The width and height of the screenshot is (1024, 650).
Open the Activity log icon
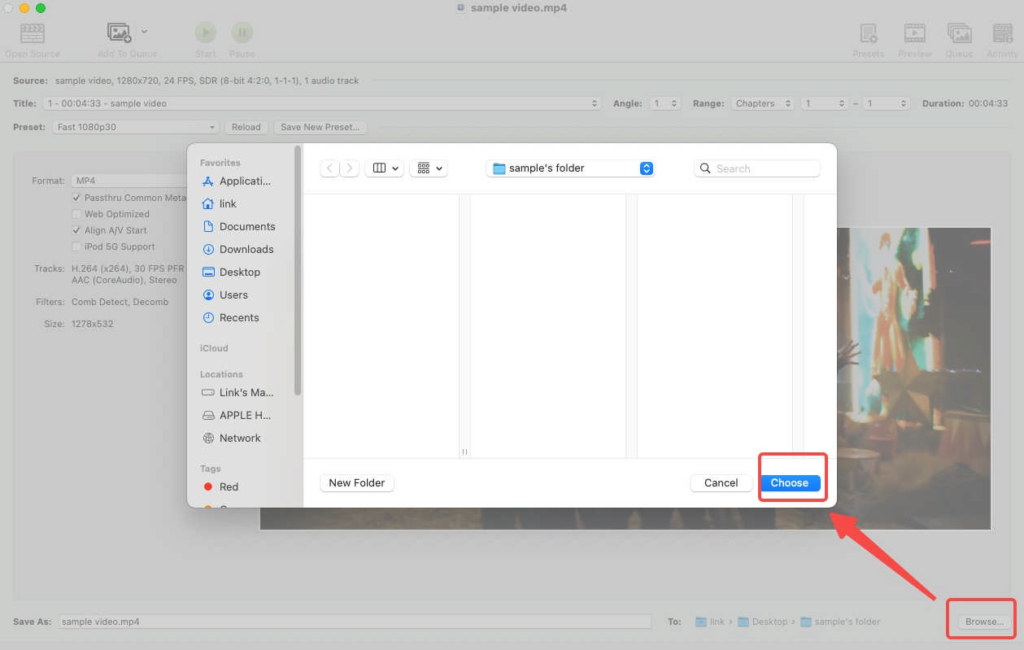(1002, 32)
